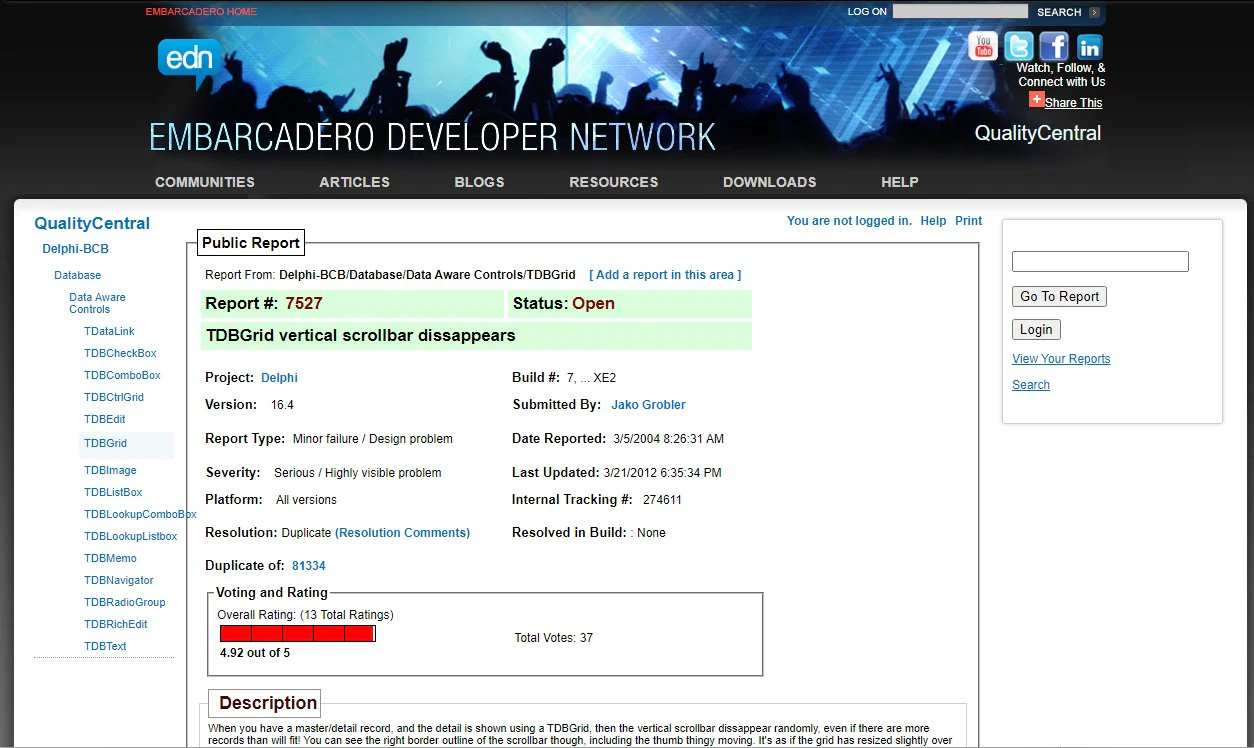Click the Print link

(968, 221)
